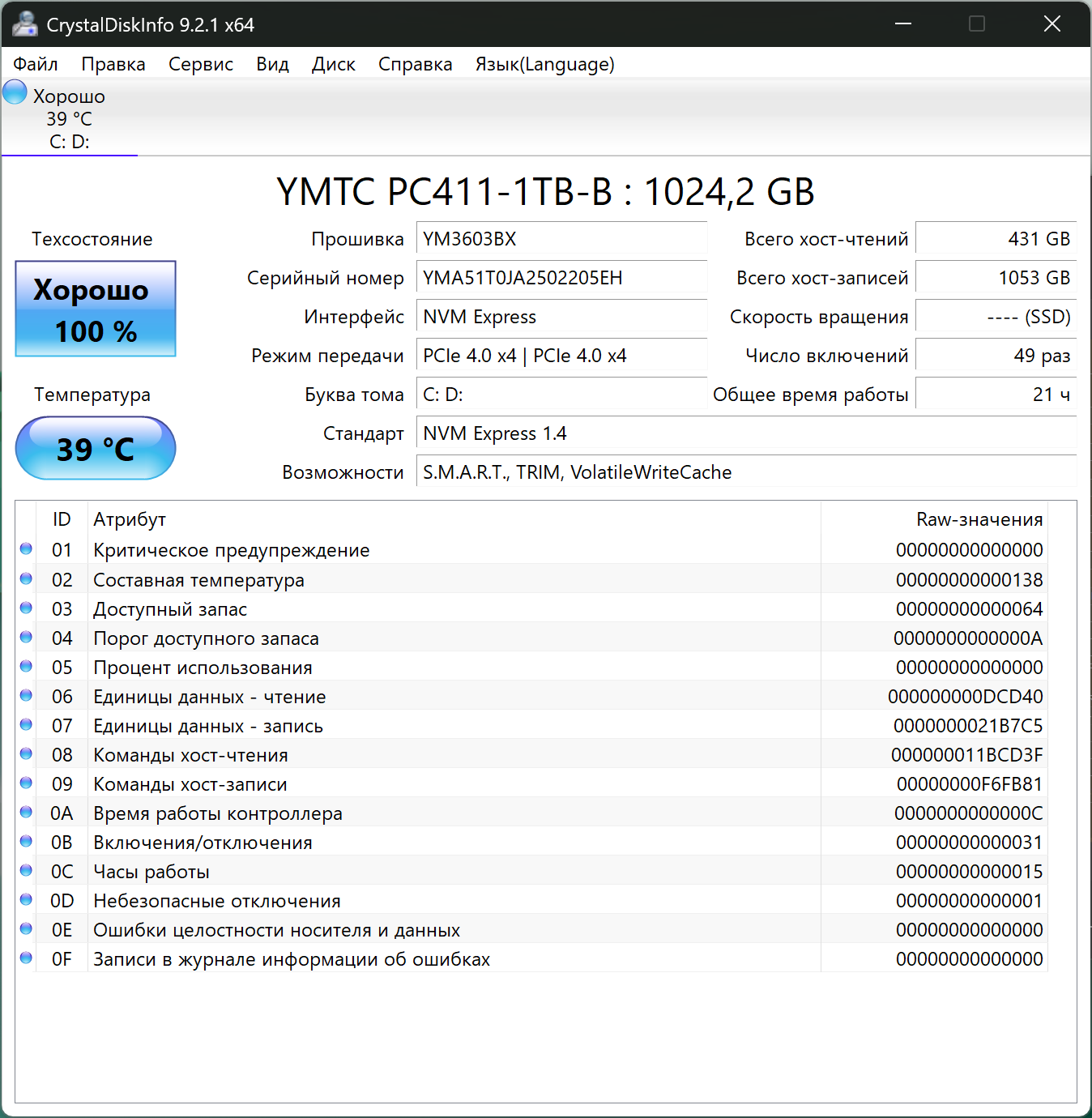Click the Часы работы attribute name

(x=151, y=872)
